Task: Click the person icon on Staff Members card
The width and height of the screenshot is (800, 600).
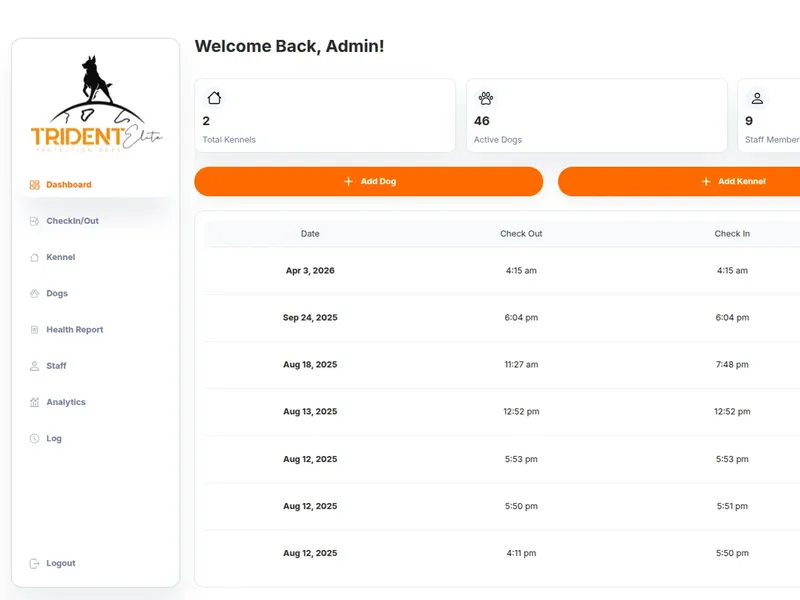Action: pos(757,98)
